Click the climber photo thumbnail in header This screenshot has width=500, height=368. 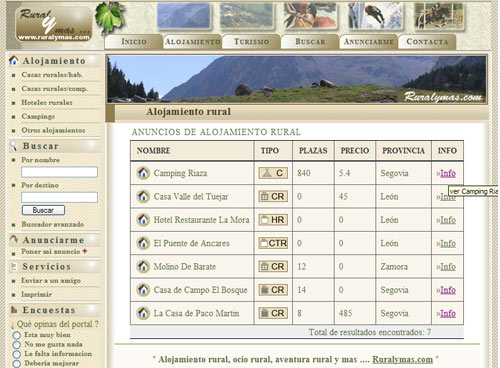[x=375, y=16]
